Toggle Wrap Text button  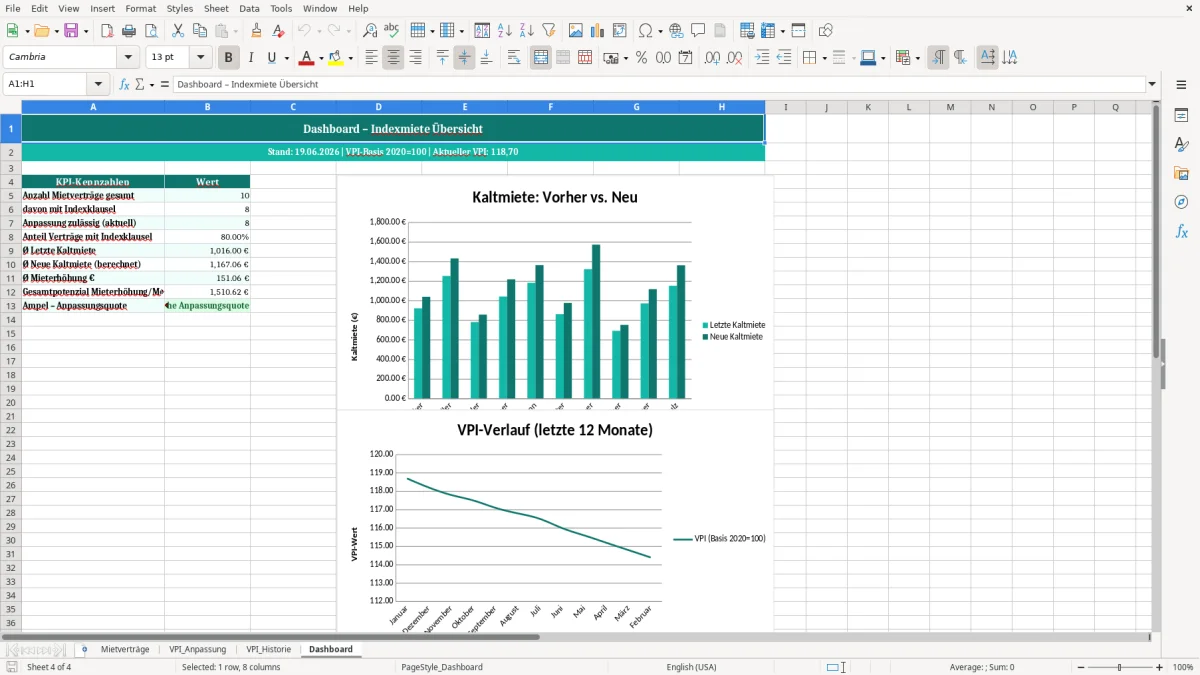[514, 58]
